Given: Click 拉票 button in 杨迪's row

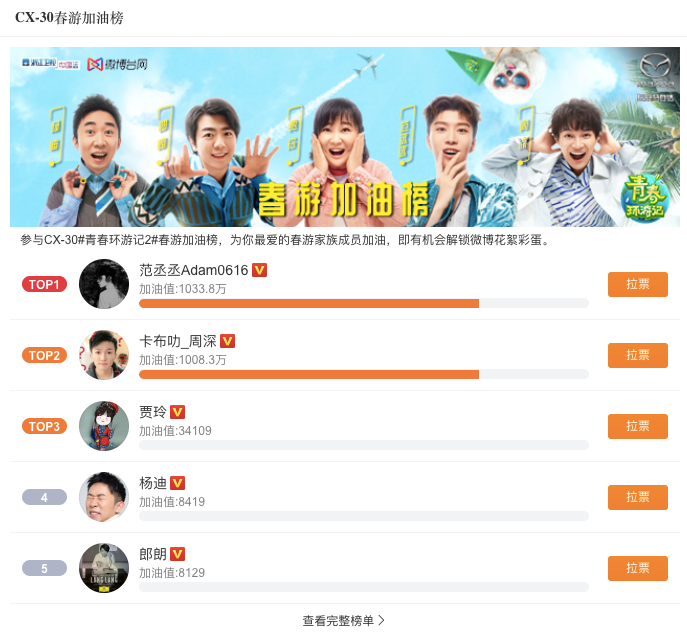Looking at the screenshot, I should point(637,497).
